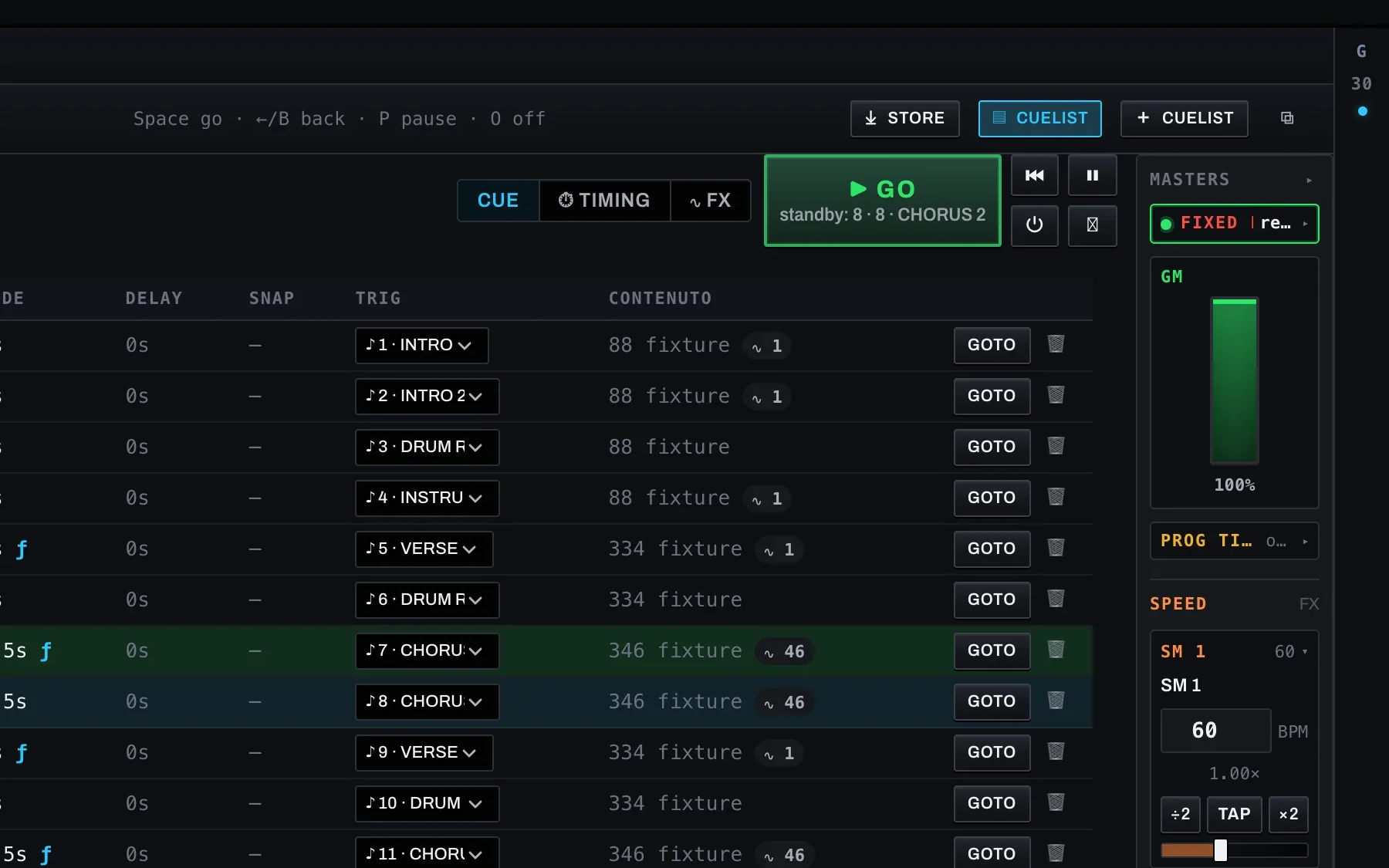Screen dimensions: 1389x868
Task: Click the FX badge 1 in 5 VERSE row
Action: [779, 549]
